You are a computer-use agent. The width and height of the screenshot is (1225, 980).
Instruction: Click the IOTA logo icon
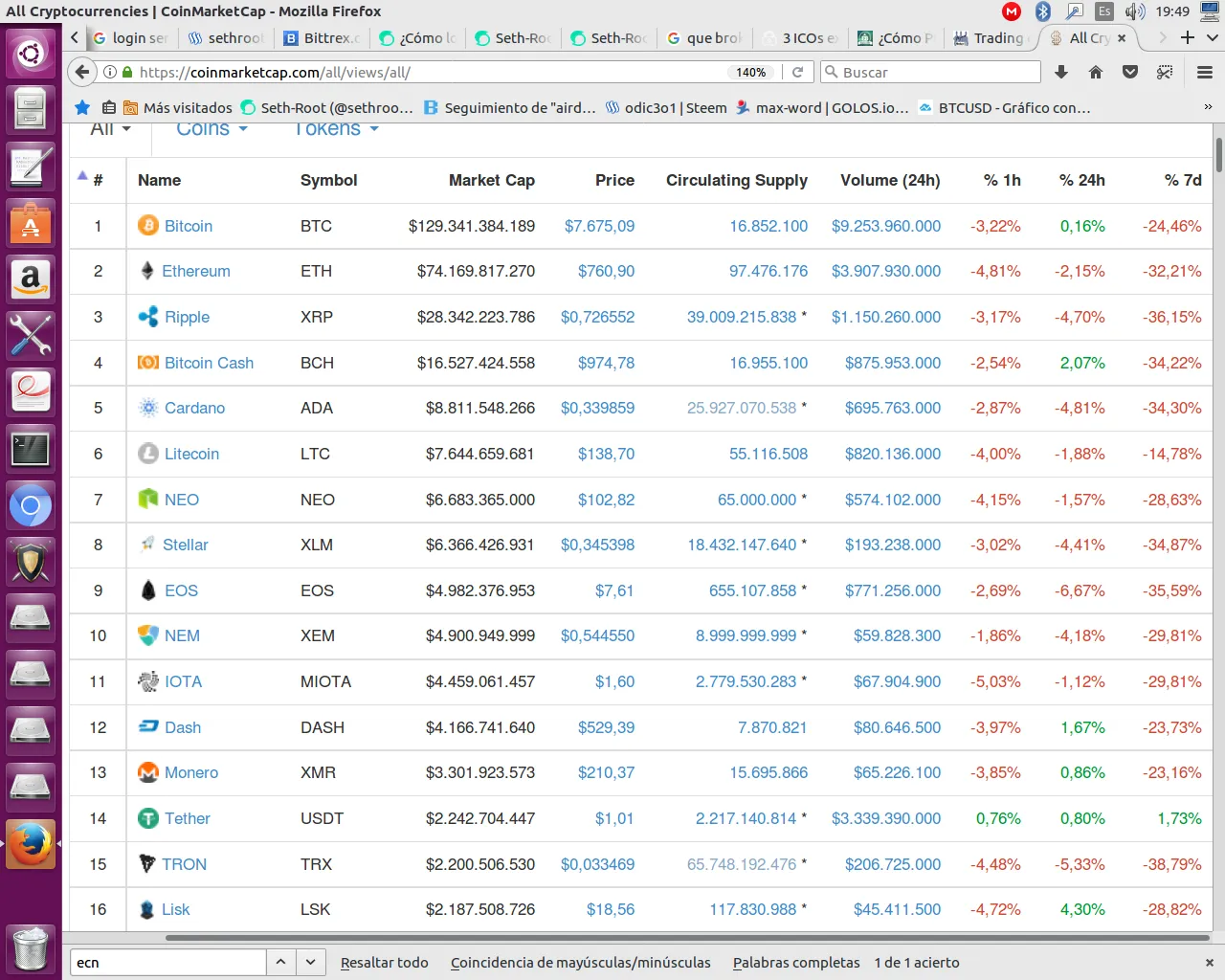click(x=148, y=681)
